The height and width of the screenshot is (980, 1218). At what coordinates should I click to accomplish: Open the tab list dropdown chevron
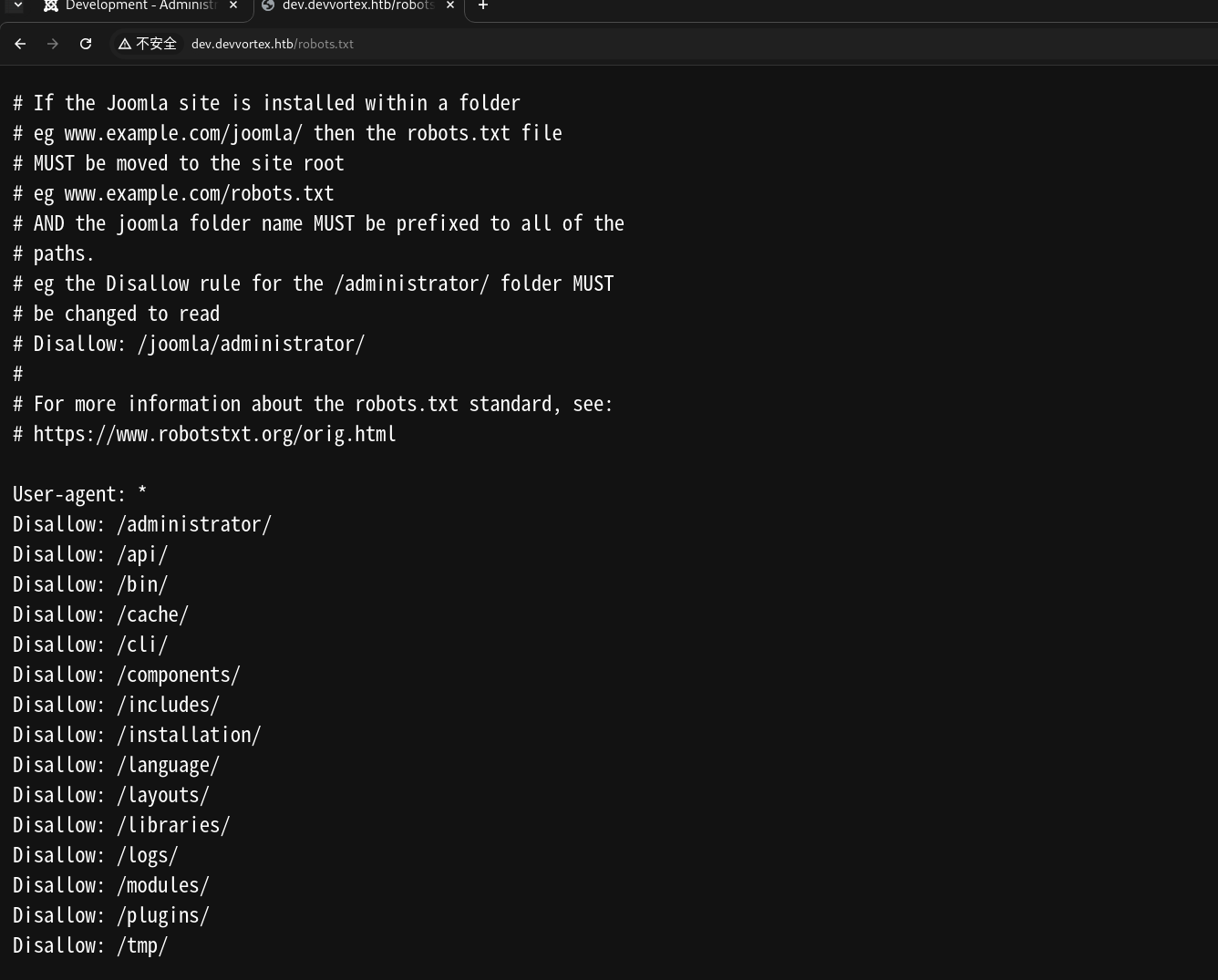coord(17,5)
